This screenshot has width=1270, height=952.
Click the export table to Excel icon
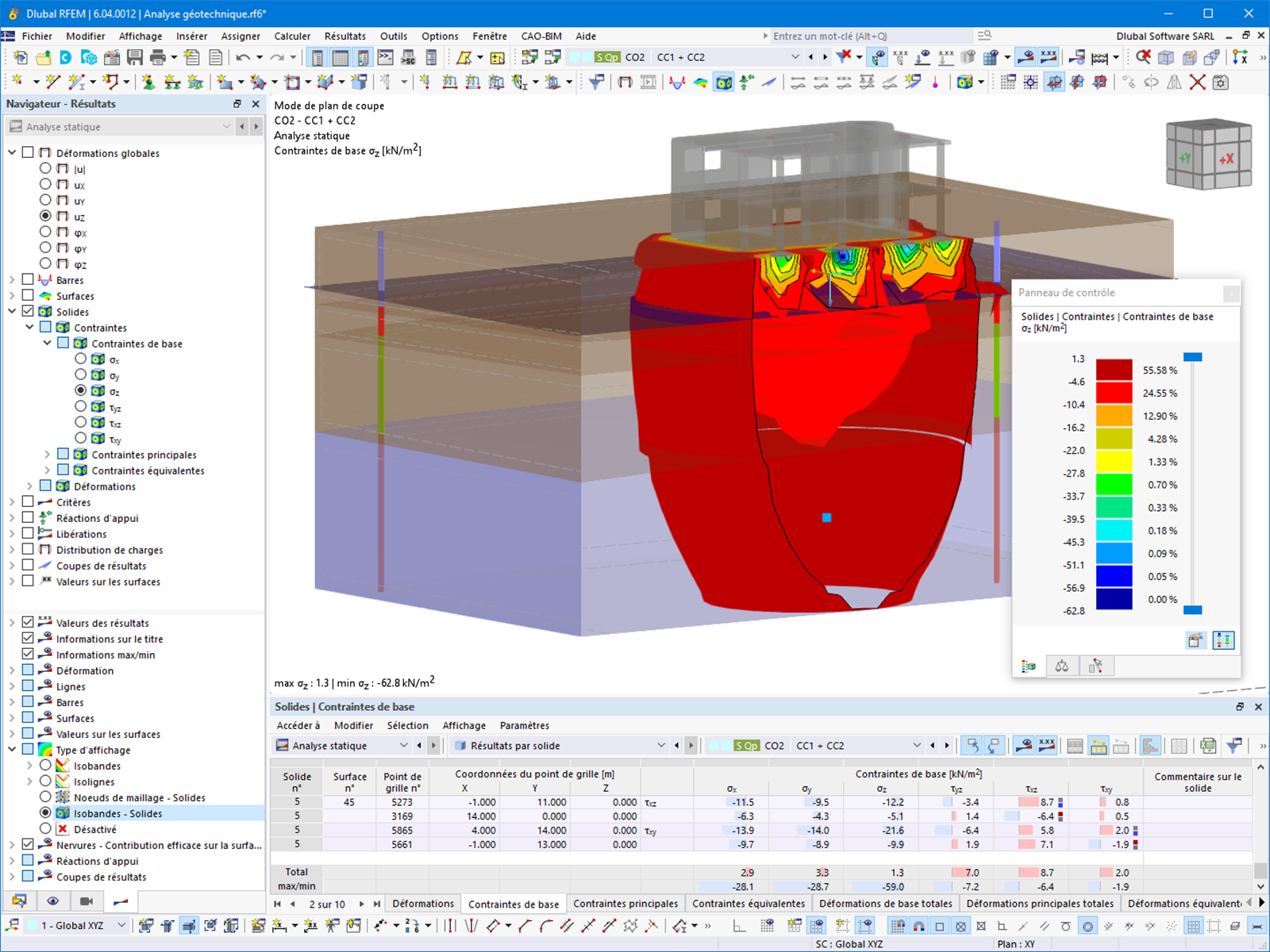click(1208, 746)
